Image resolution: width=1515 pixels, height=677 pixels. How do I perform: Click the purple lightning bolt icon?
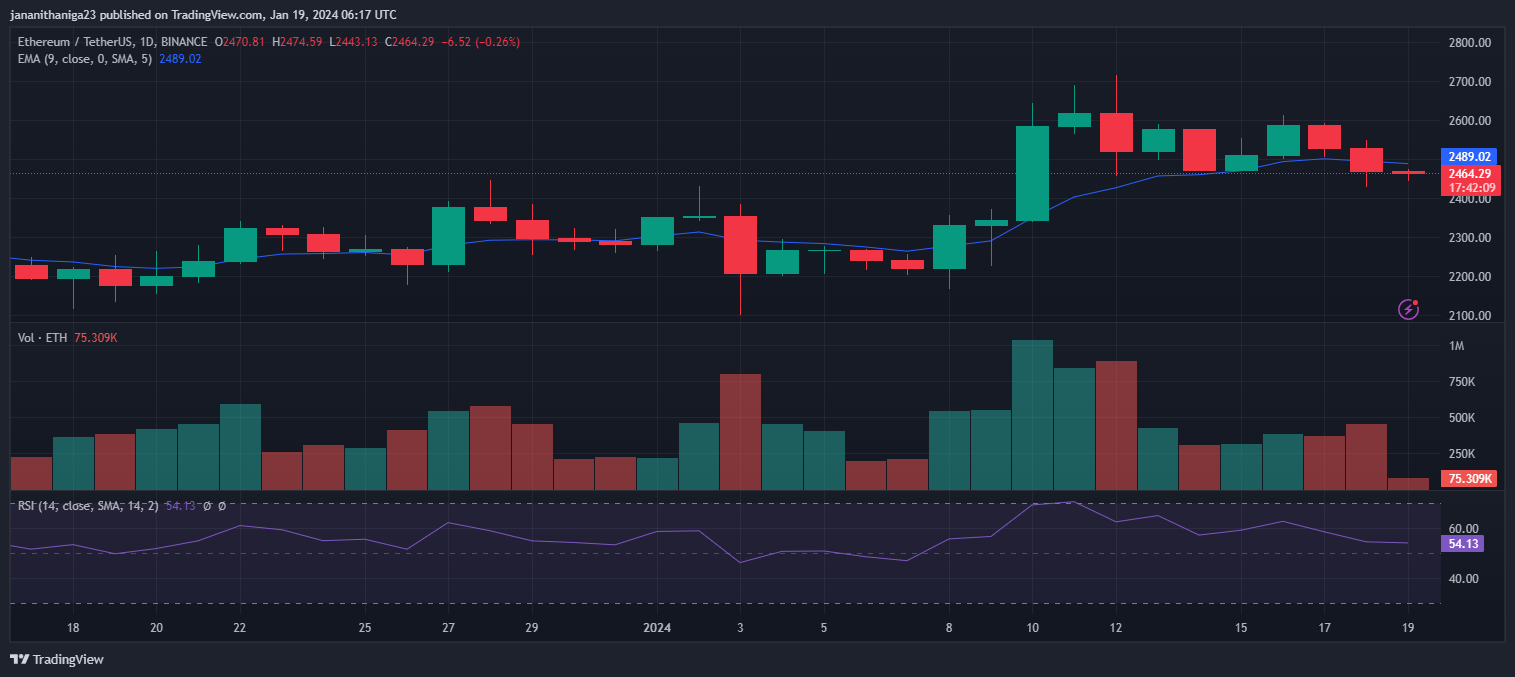[x=1408, y=309]
